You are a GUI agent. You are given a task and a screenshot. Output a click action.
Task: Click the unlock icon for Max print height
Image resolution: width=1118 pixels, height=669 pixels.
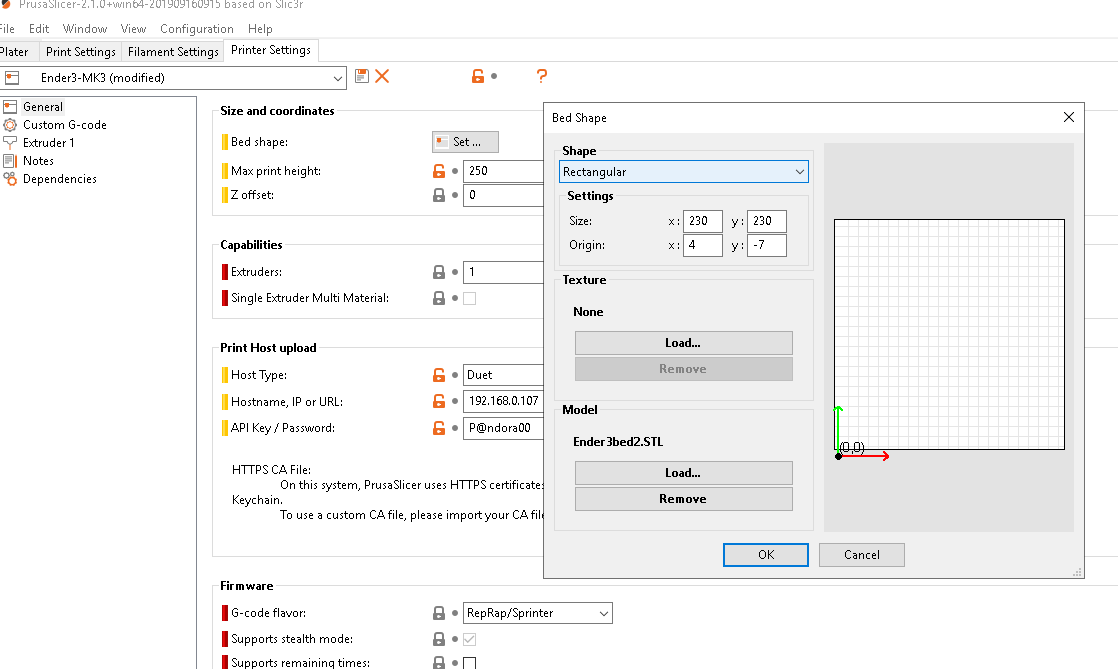(x=439, y=171)
